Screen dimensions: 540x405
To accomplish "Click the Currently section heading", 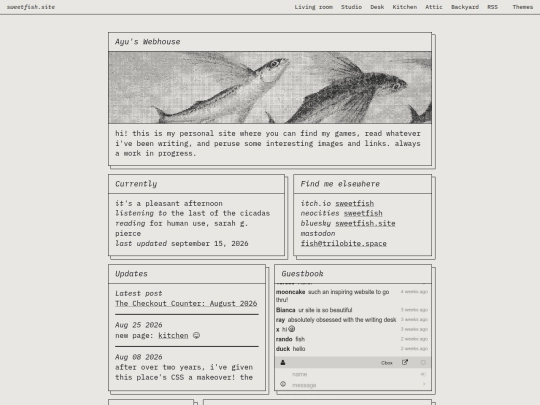I will coord(136,184).
